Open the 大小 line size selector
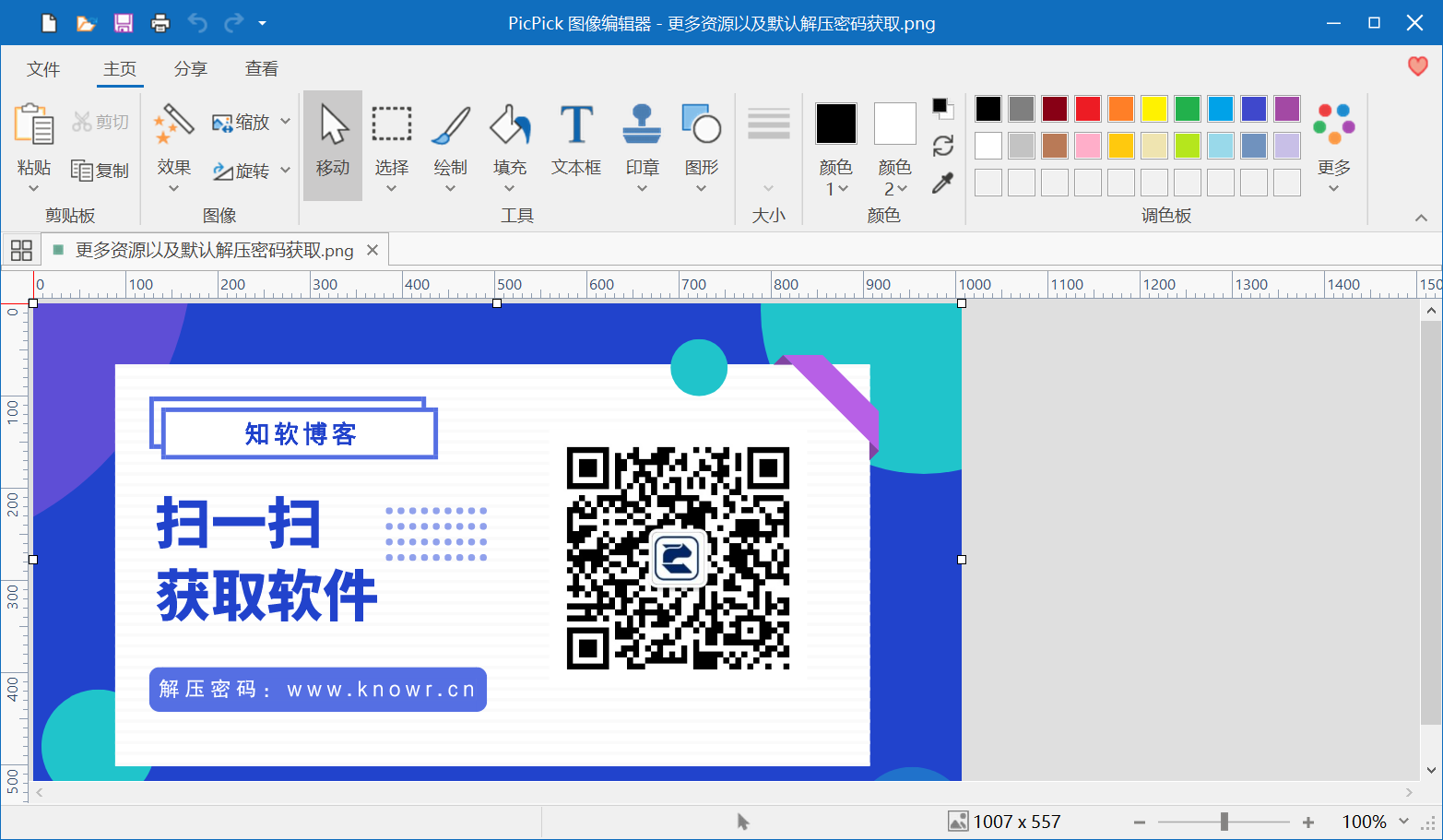Screen dimensions: 1443x840 (x=769, y=148)
